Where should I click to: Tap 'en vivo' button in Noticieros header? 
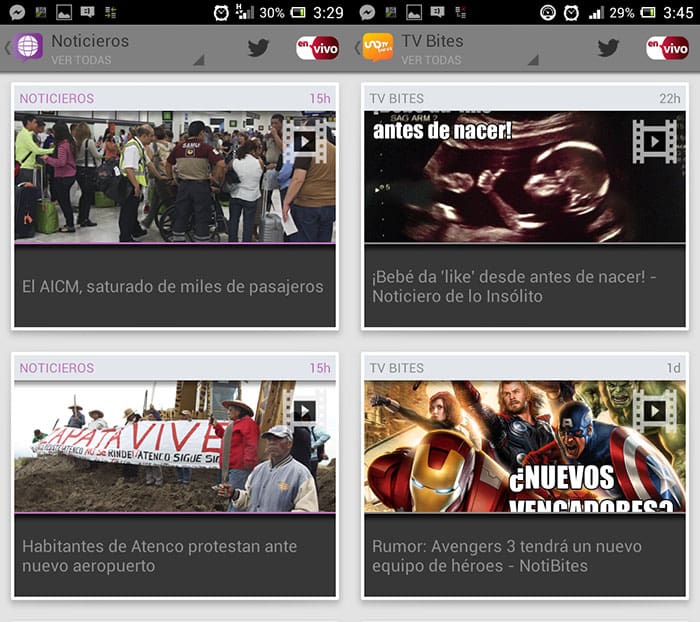[317, 48]
